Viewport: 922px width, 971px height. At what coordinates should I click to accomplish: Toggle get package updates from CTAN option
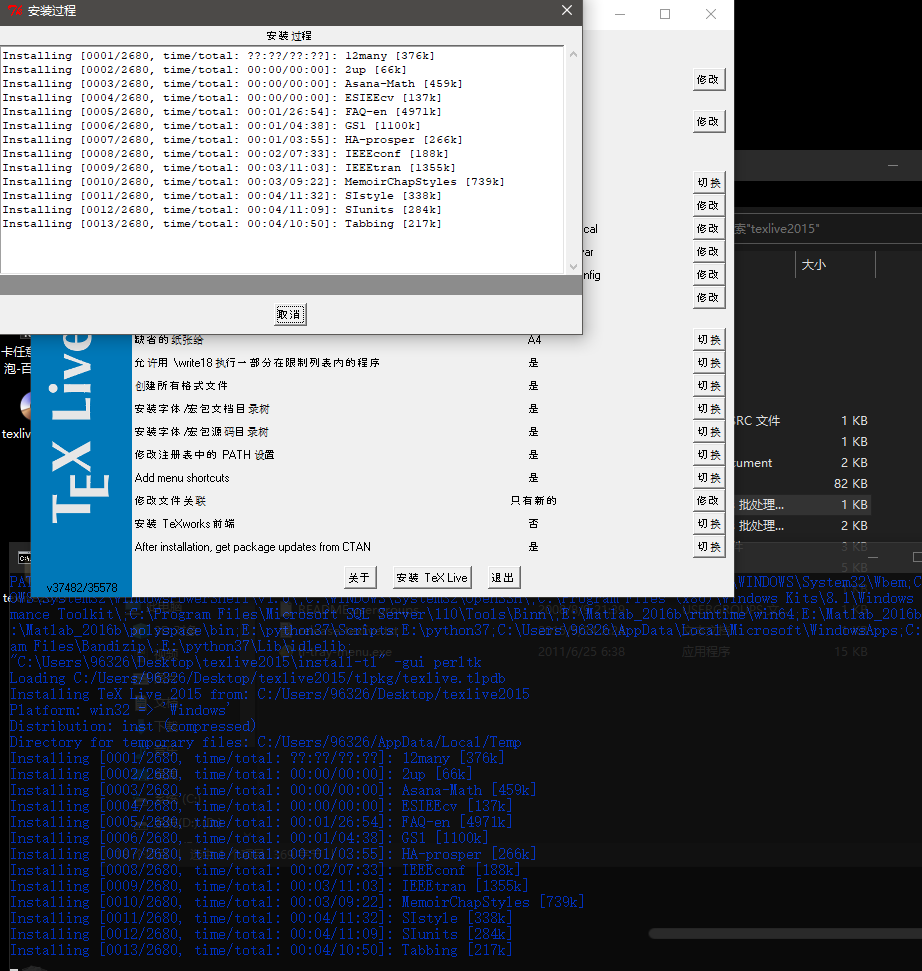click(x=708, y=547)
